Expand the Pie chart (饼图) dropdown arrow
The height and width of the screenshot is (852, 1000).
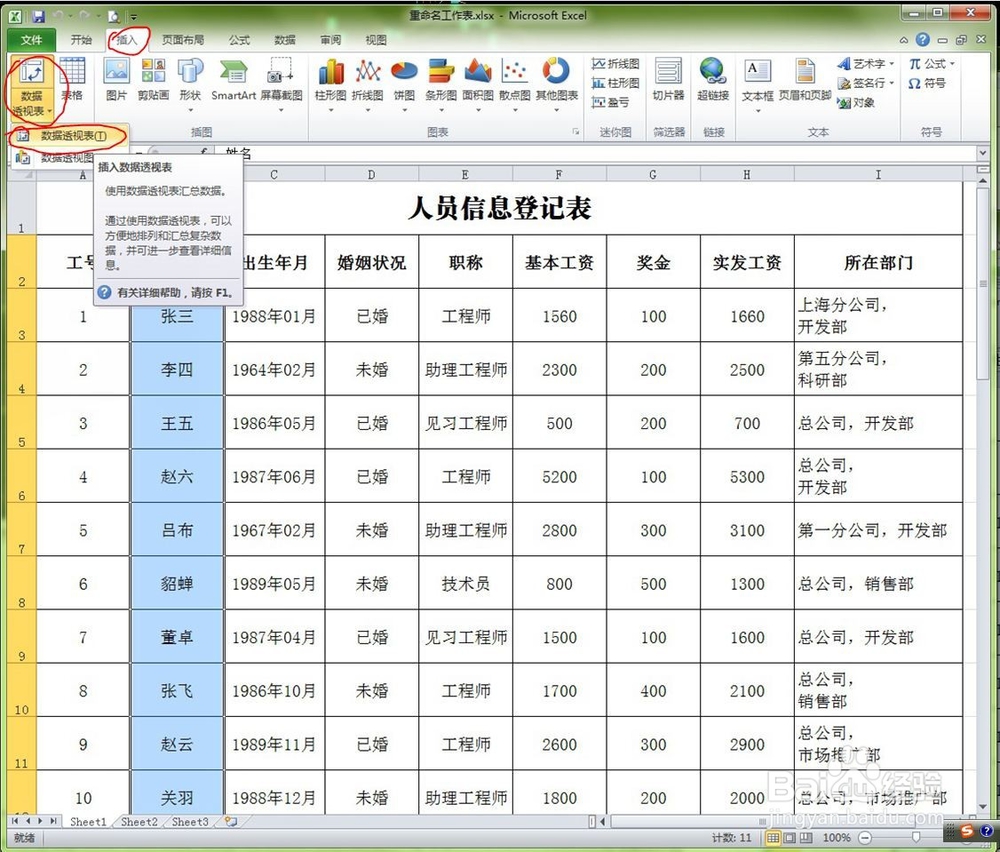pos(404,110)
